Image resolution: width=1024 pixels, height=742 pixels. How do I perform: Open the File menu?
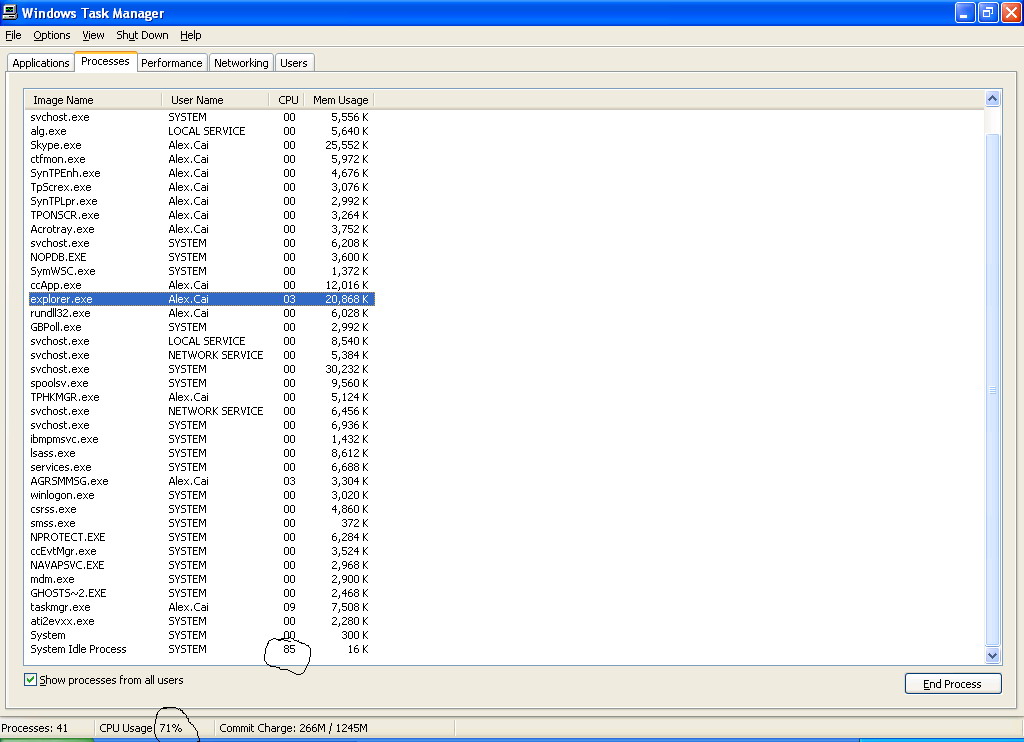13,35
